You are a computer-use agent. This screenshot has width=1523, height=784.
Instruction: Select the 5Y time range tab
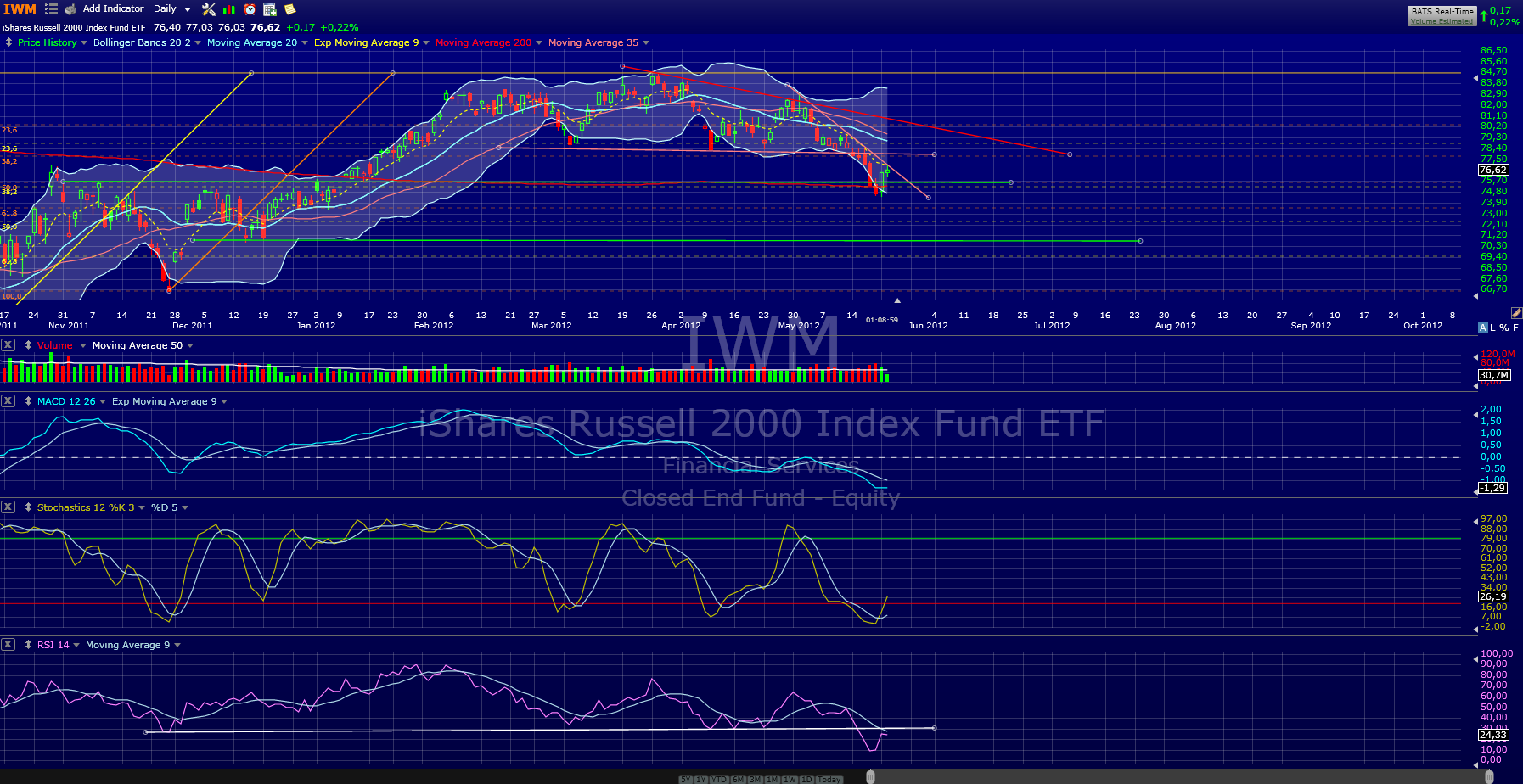685,779
